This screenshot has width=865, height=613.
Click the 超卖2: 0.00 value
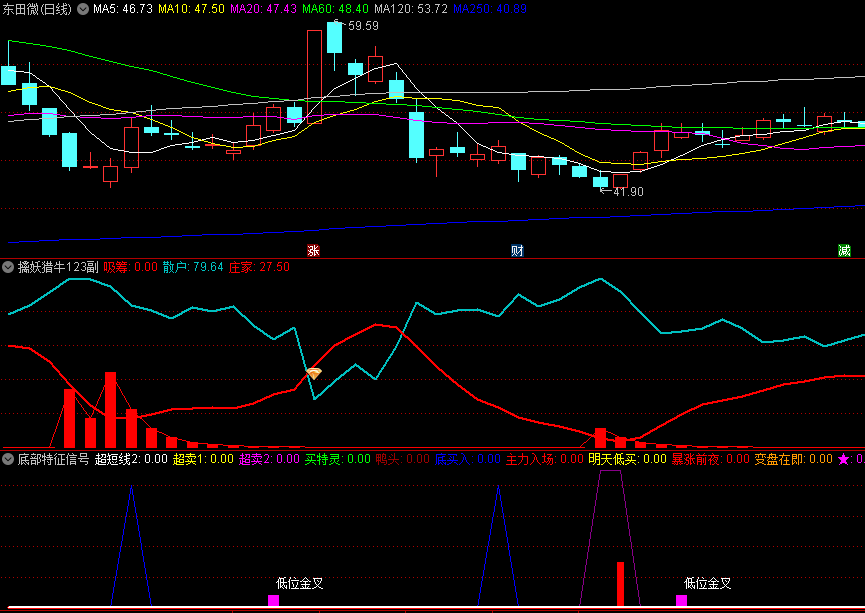(x=269, y=459)
